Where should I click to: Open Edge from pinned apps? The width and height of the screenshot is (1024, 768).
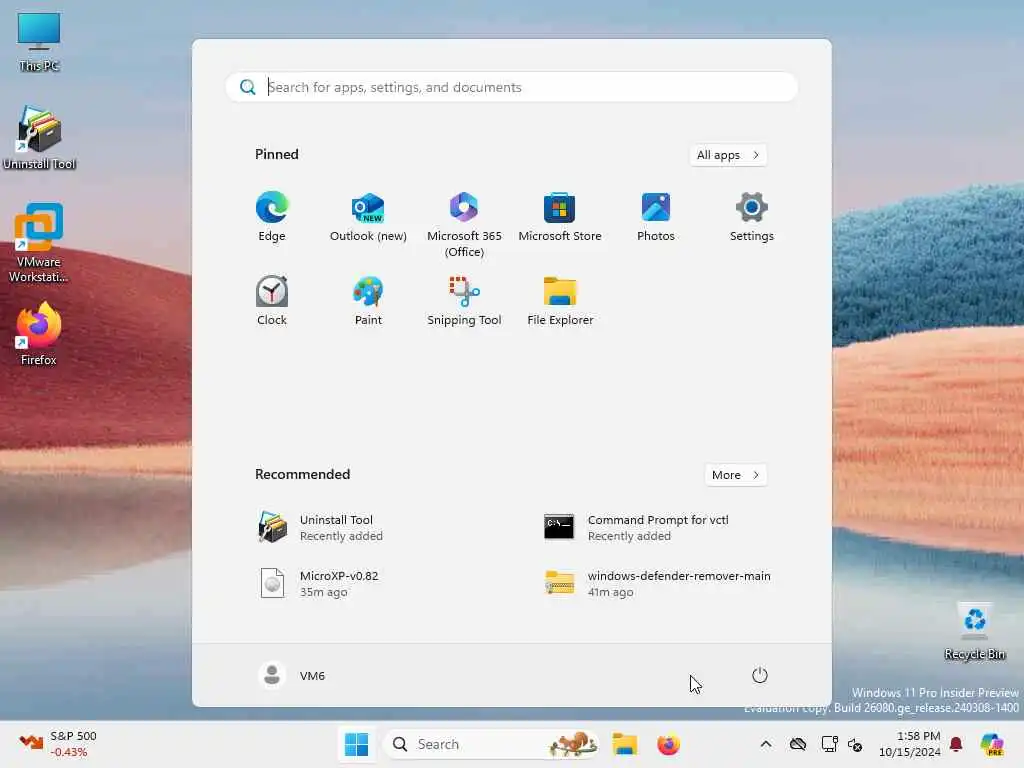272,217
